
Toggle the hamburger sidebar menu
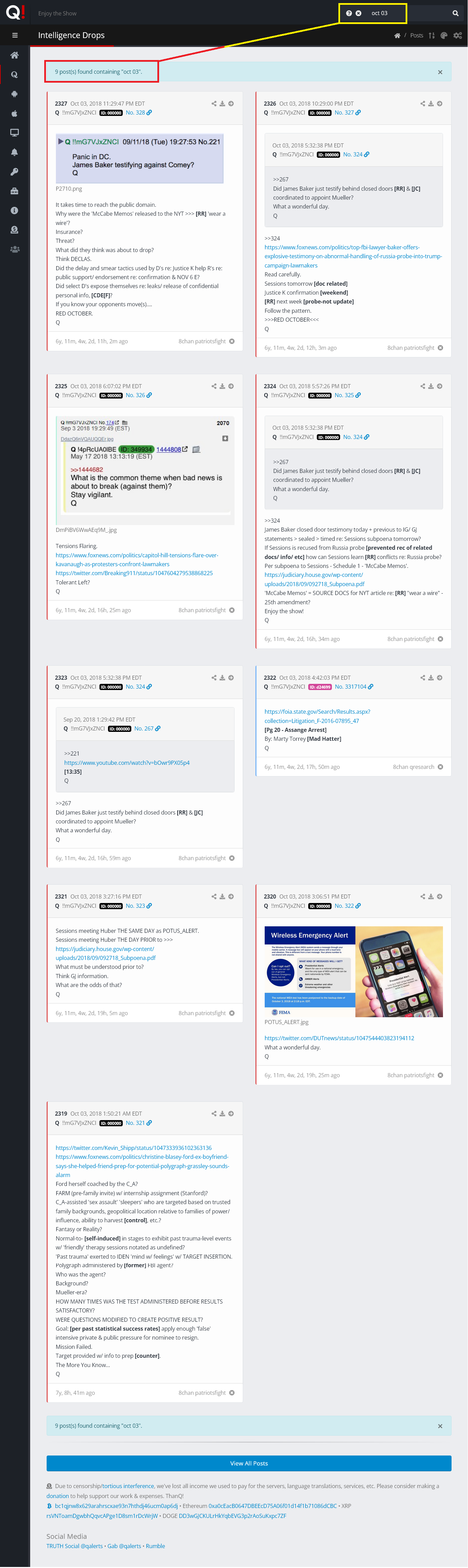15,35
